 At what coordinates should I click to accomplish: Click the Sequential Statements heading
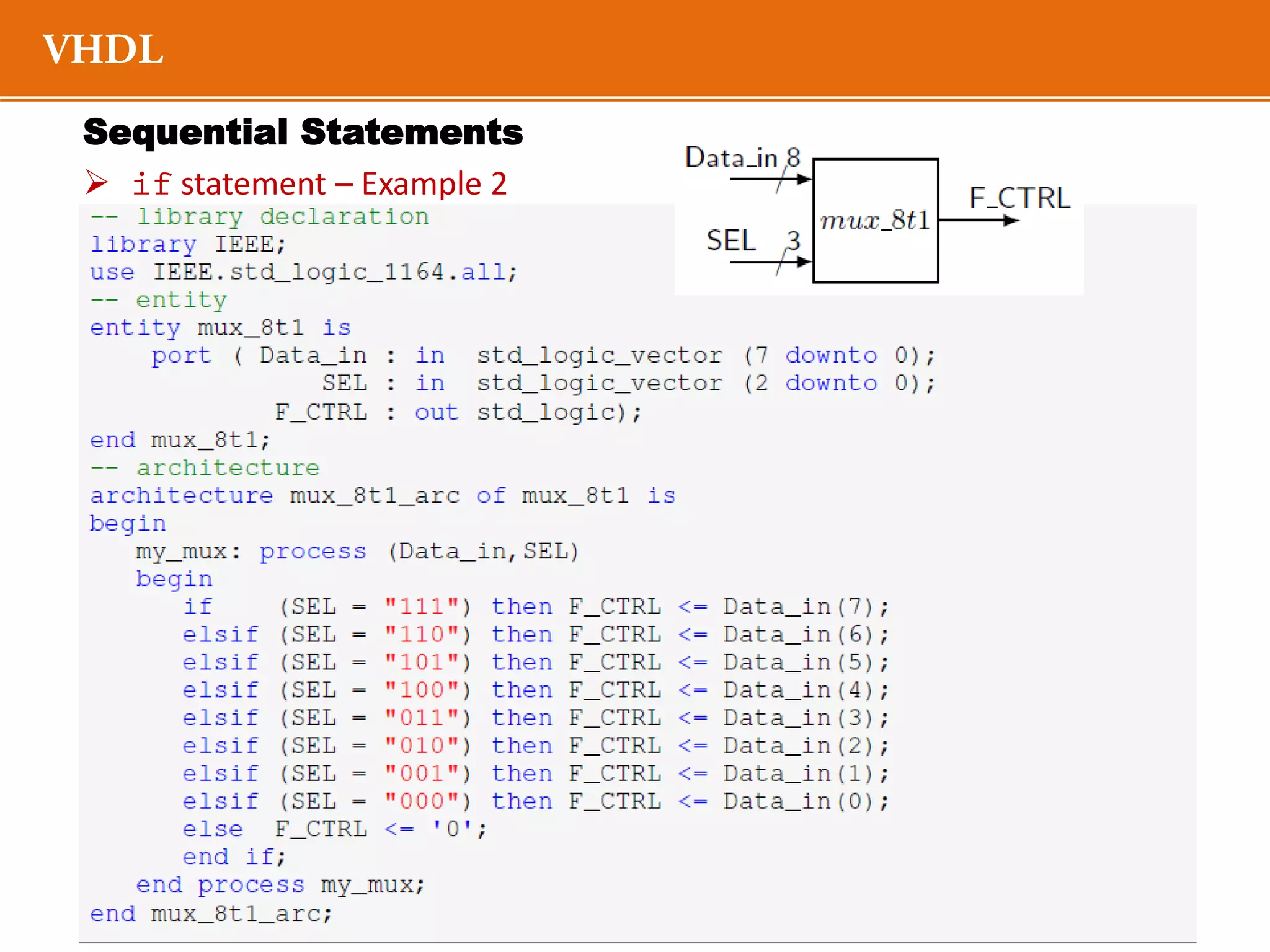[x=303, y=132]
